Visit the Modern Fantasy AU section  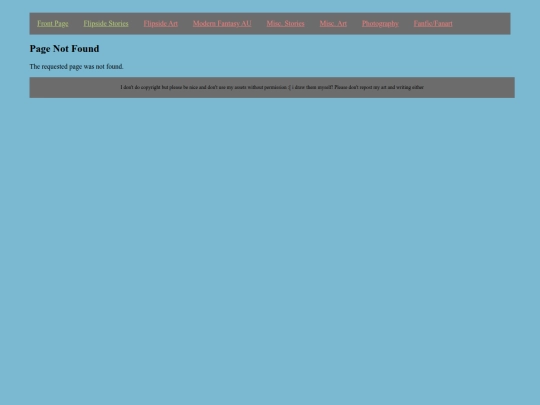[222, 23]
